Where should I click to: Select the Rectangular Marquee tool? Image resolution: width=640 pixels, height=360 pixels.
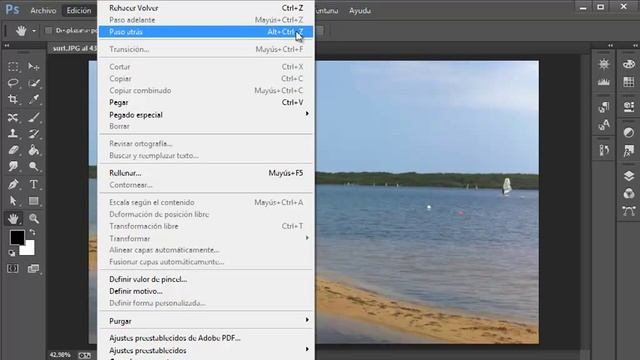click(13, 67)
